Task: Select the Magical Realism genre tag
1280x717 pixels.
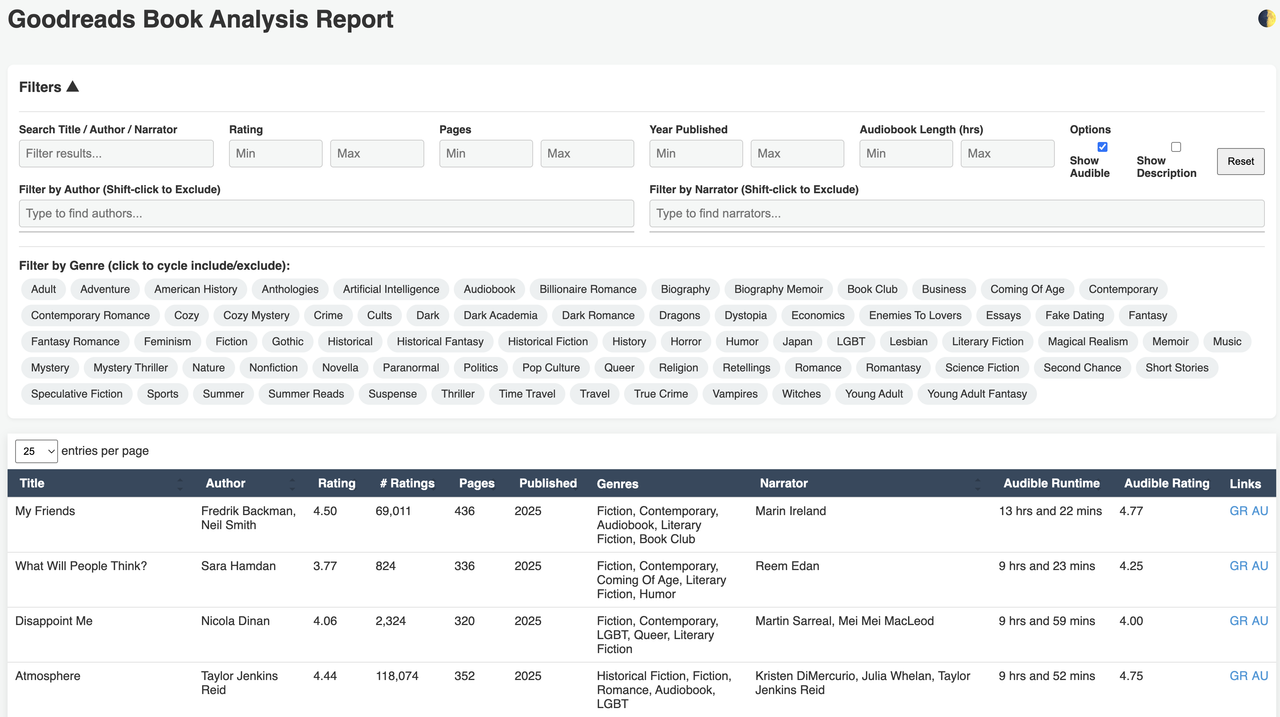Action: click(x=1088, y=341)
